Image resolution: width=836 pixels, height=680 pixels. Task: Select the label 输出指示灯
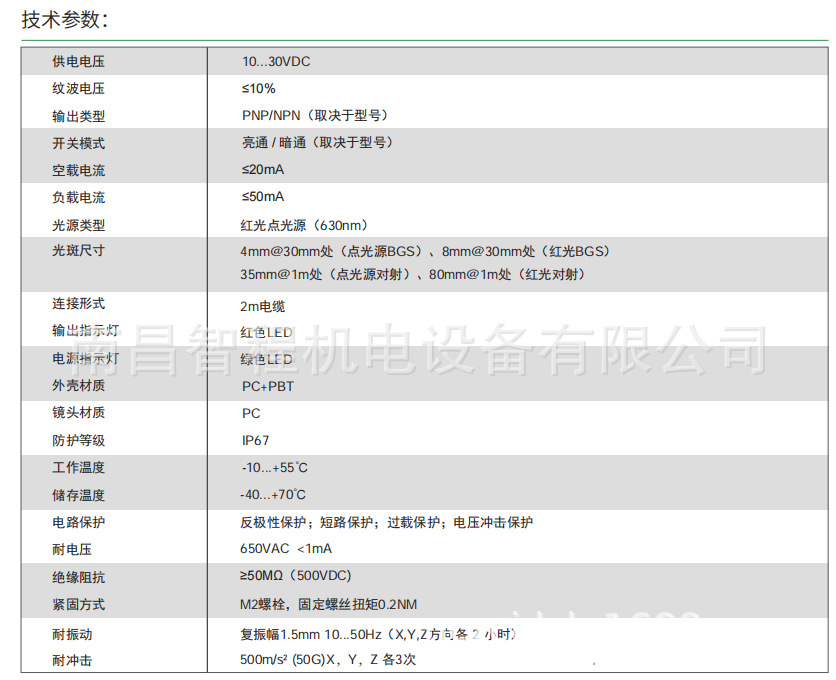[85, 331]
